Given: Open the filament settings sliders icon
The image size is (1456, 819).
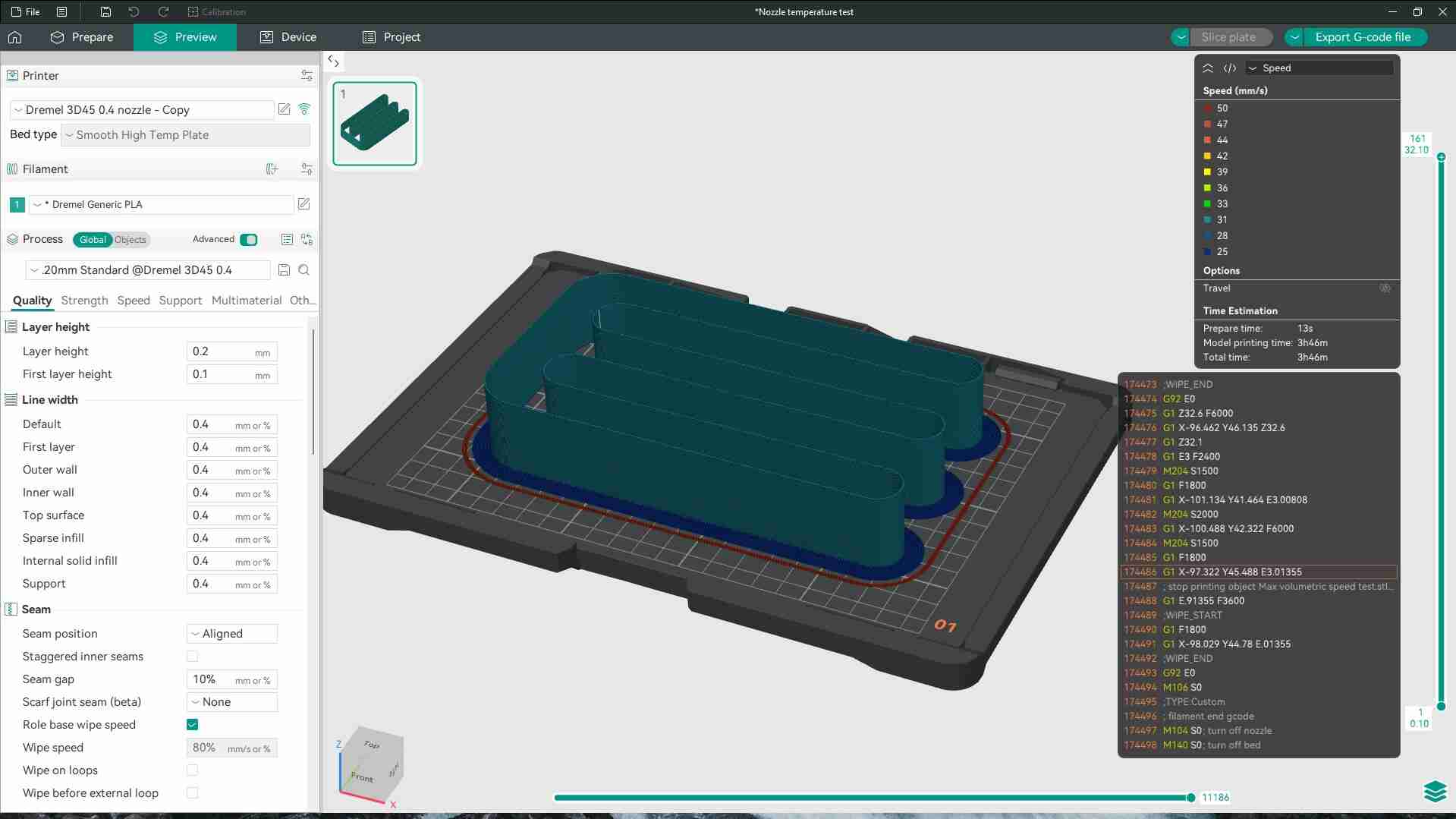Looking at the screenshot, I should [x=307, y=169].
